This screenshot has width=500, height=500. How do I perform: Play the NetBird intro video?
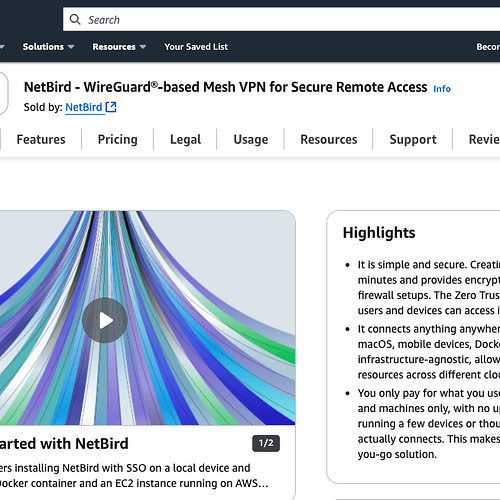(105, 320)
